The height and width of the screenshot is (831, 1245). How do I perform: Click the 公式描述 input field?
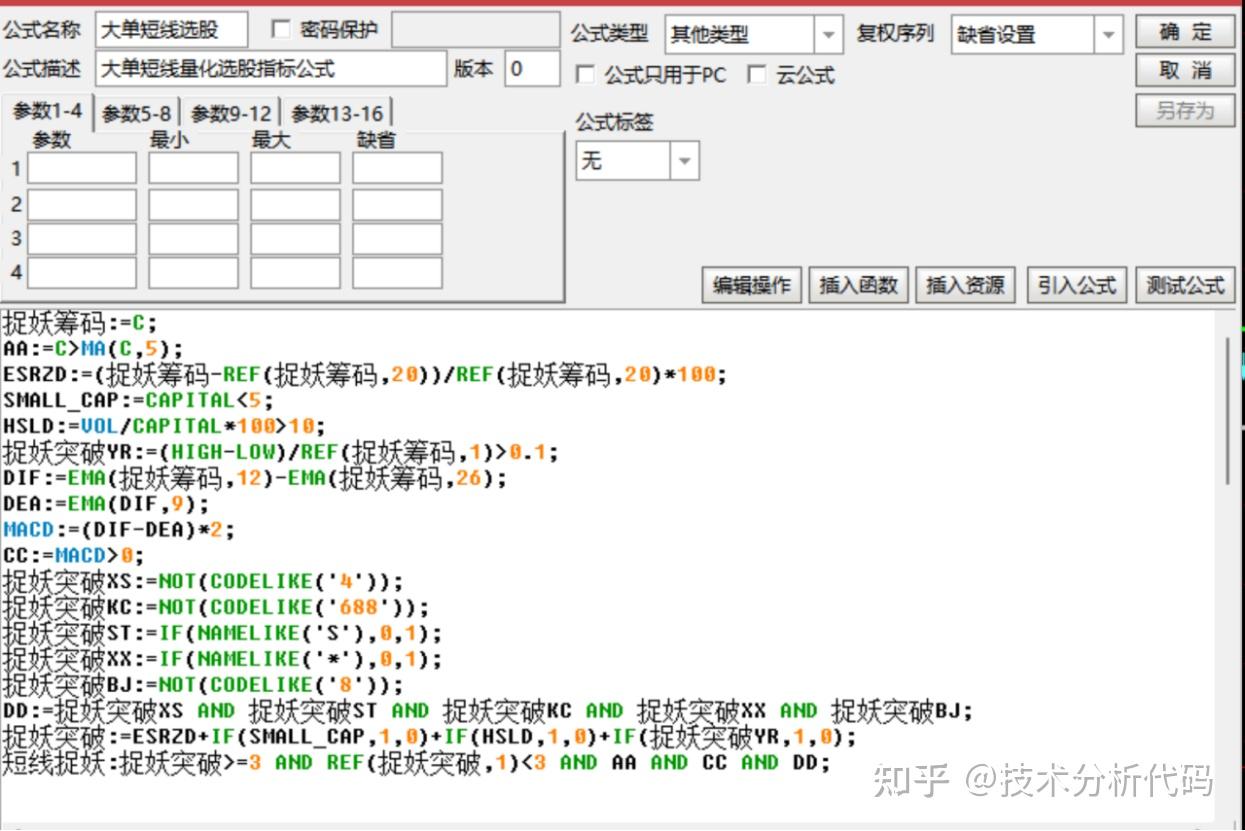tap(272, 69)
